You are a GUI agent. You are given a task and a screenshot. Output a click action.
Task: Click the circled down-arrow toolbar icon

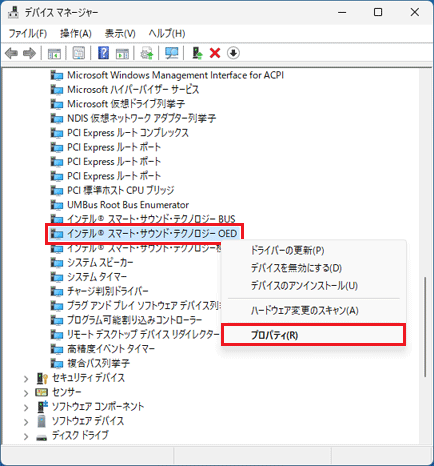pyautogui.click(x=233, y=53)
